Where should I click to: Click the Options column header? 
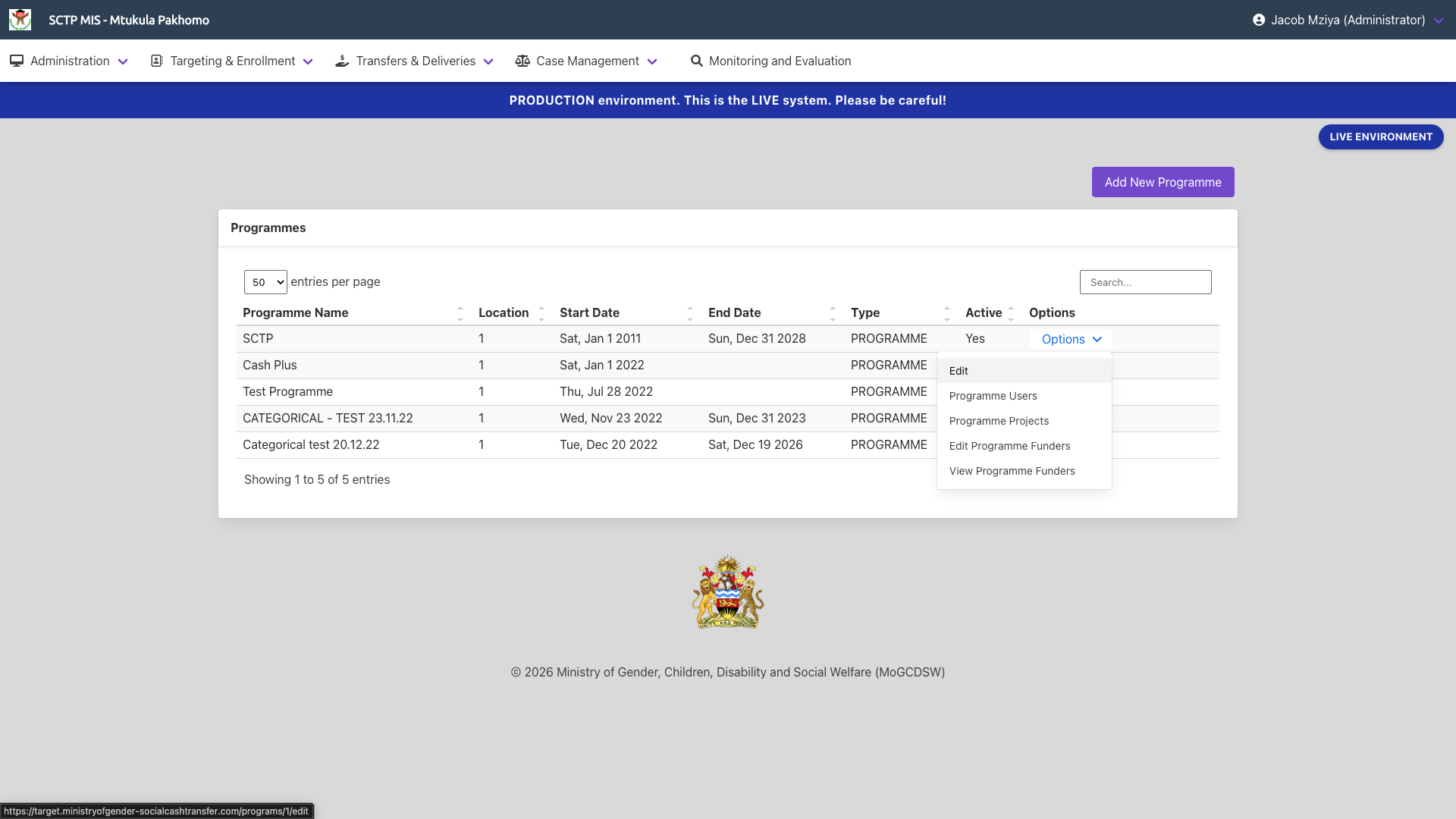coord(1052,313)
